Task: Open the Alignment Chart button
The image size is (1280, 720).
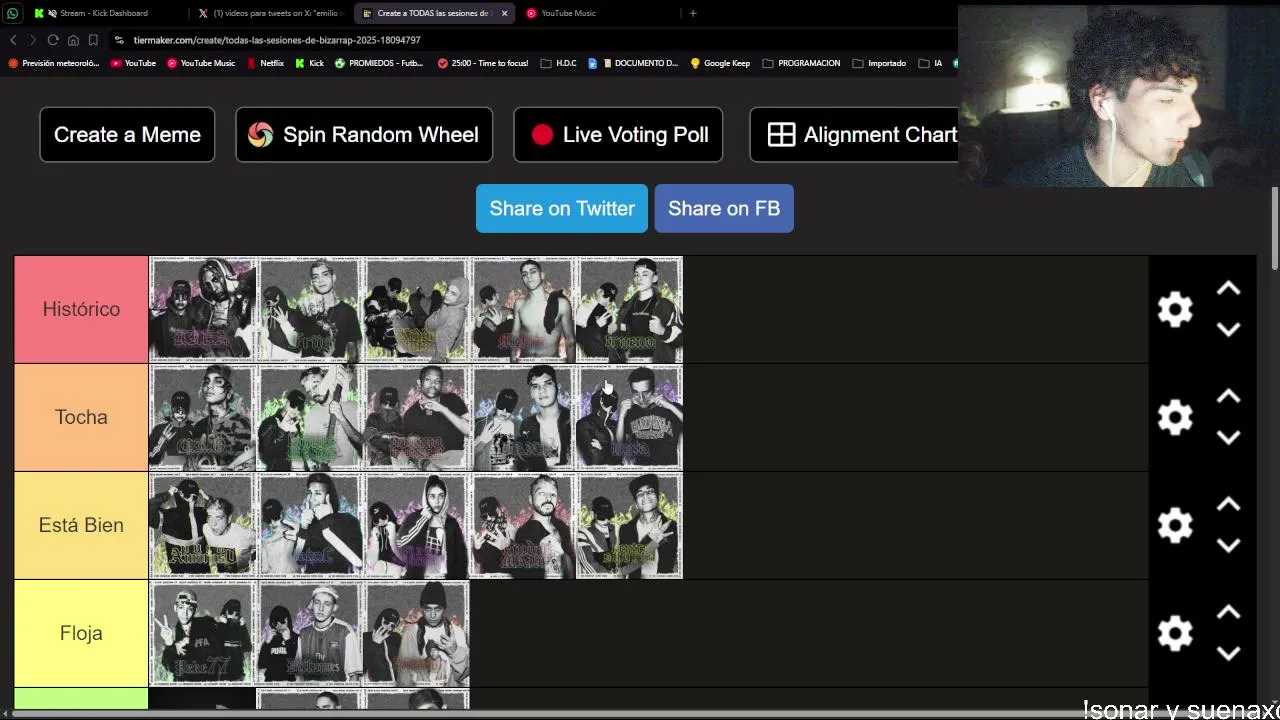Action: coord(854,135)
